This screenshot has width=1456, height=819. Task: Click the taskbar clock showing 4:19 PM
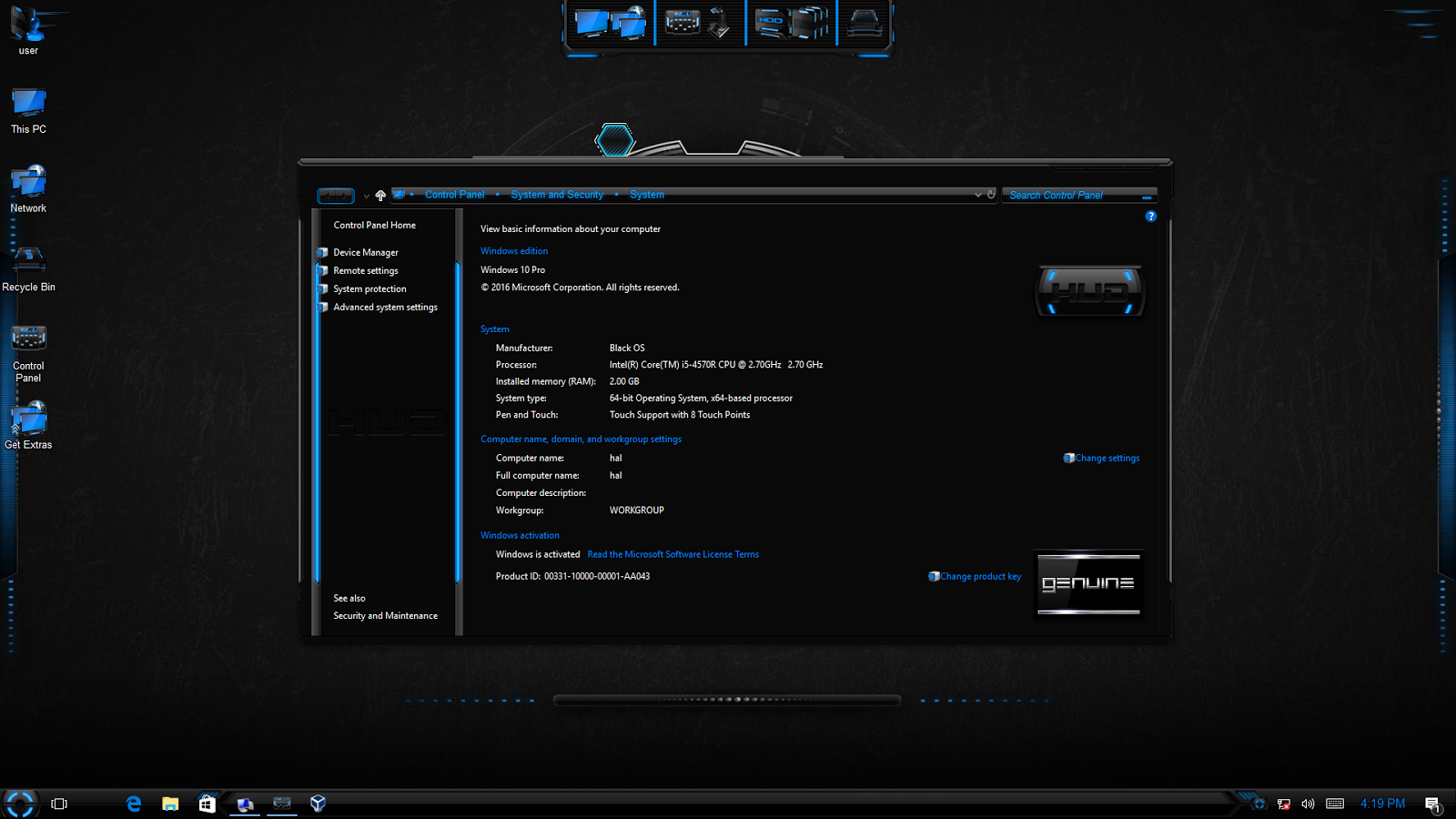[1382, 804]
